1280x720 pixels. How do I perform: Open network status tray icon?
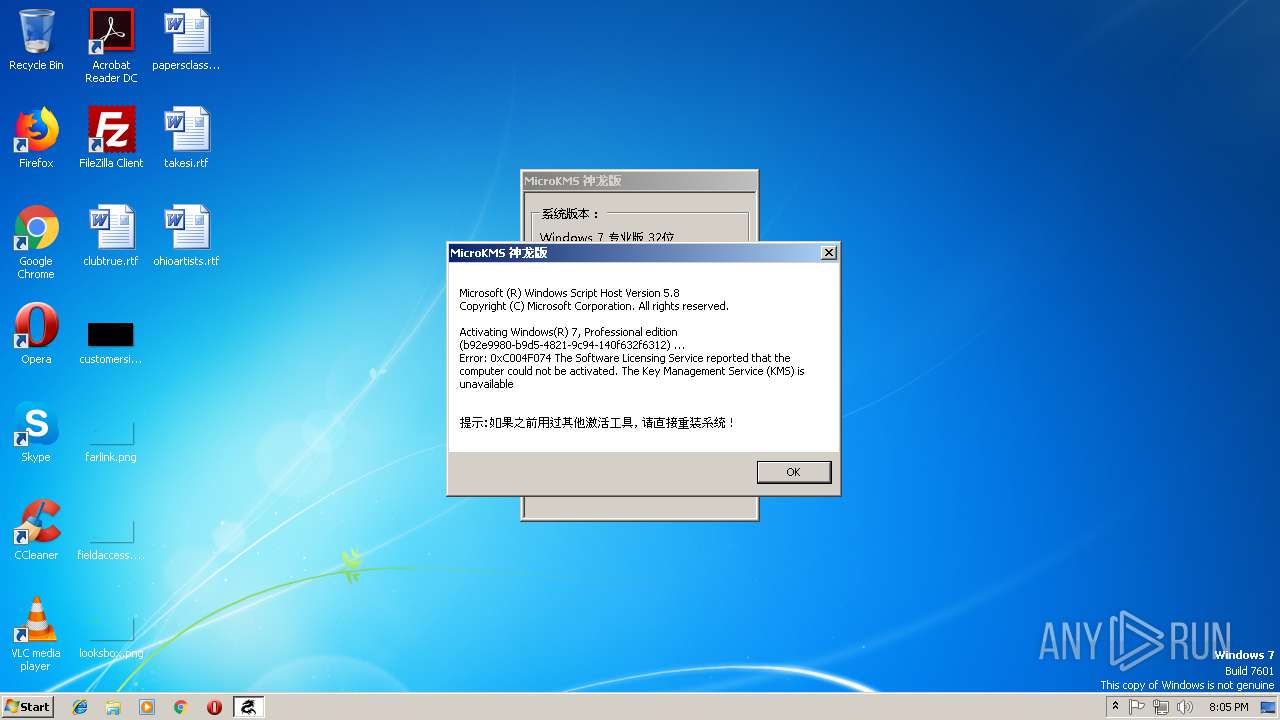(1161, 706)
